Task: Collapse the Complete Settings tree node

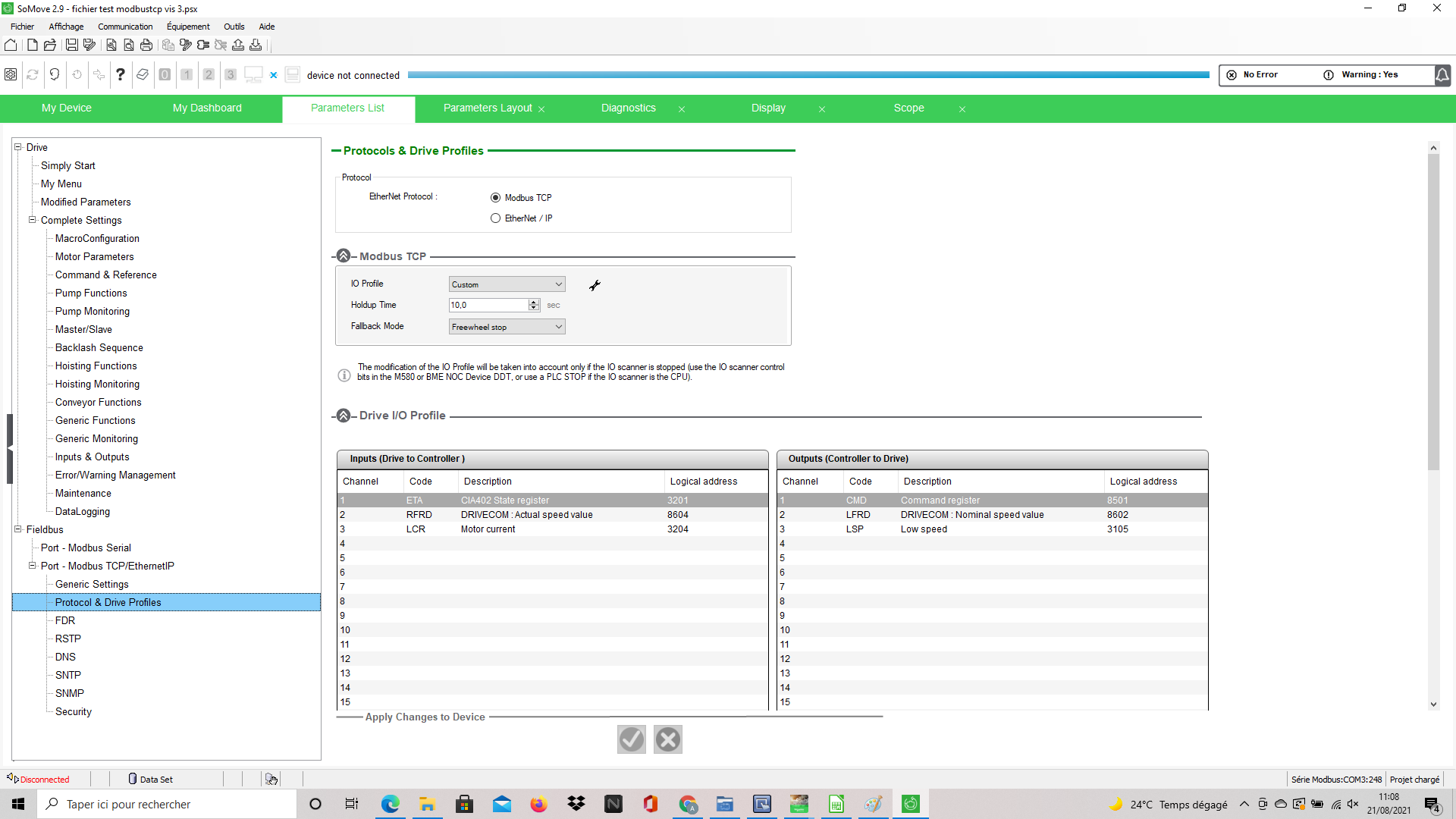Action: [x=33, y=220]
